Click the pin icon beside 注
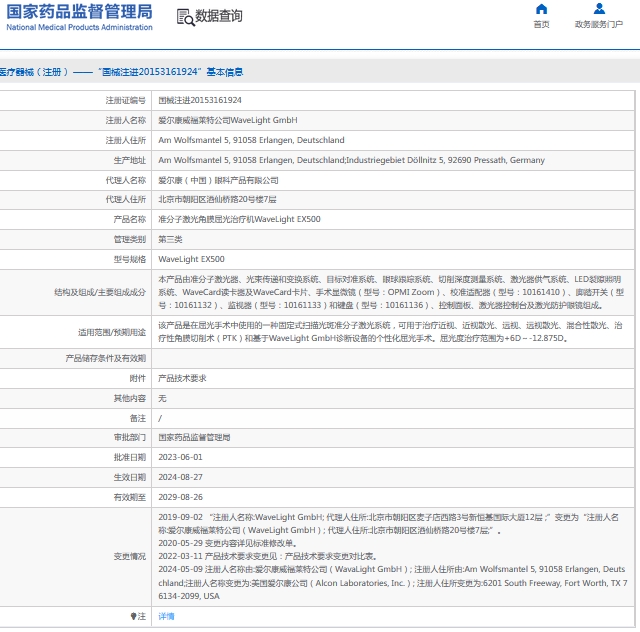 click(x=133, y=616)
